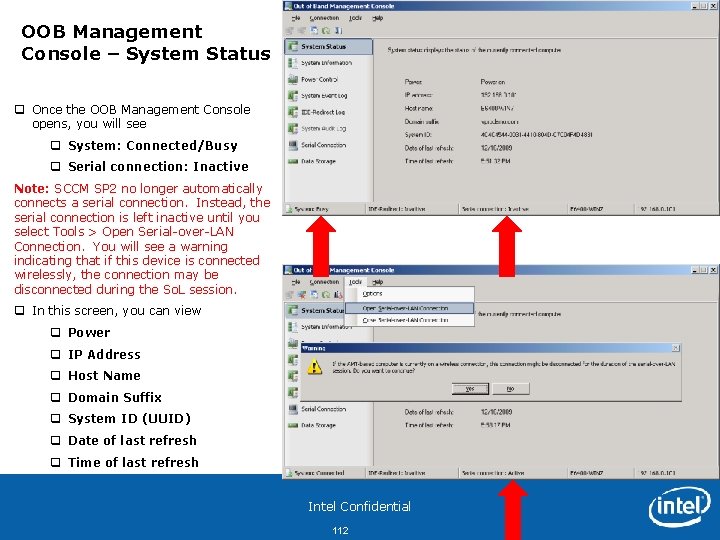Click Data Storage icon in lower console sidebar

(x=292, y=426)
